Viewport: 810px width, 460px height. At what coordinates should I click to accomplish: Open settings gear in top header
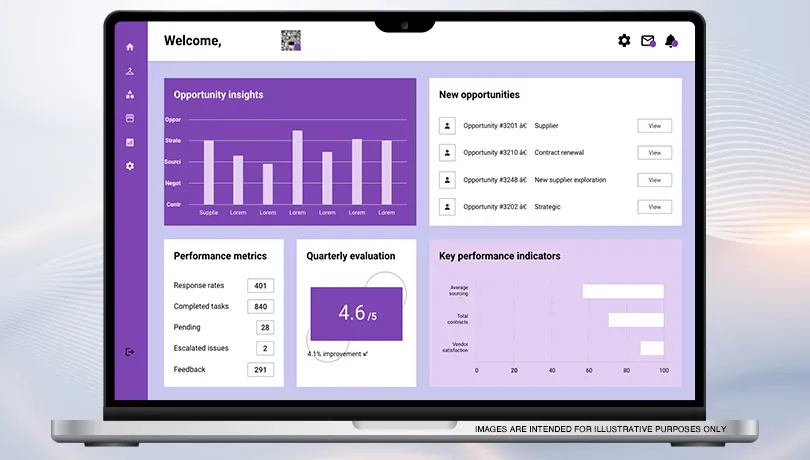[624, 41]
